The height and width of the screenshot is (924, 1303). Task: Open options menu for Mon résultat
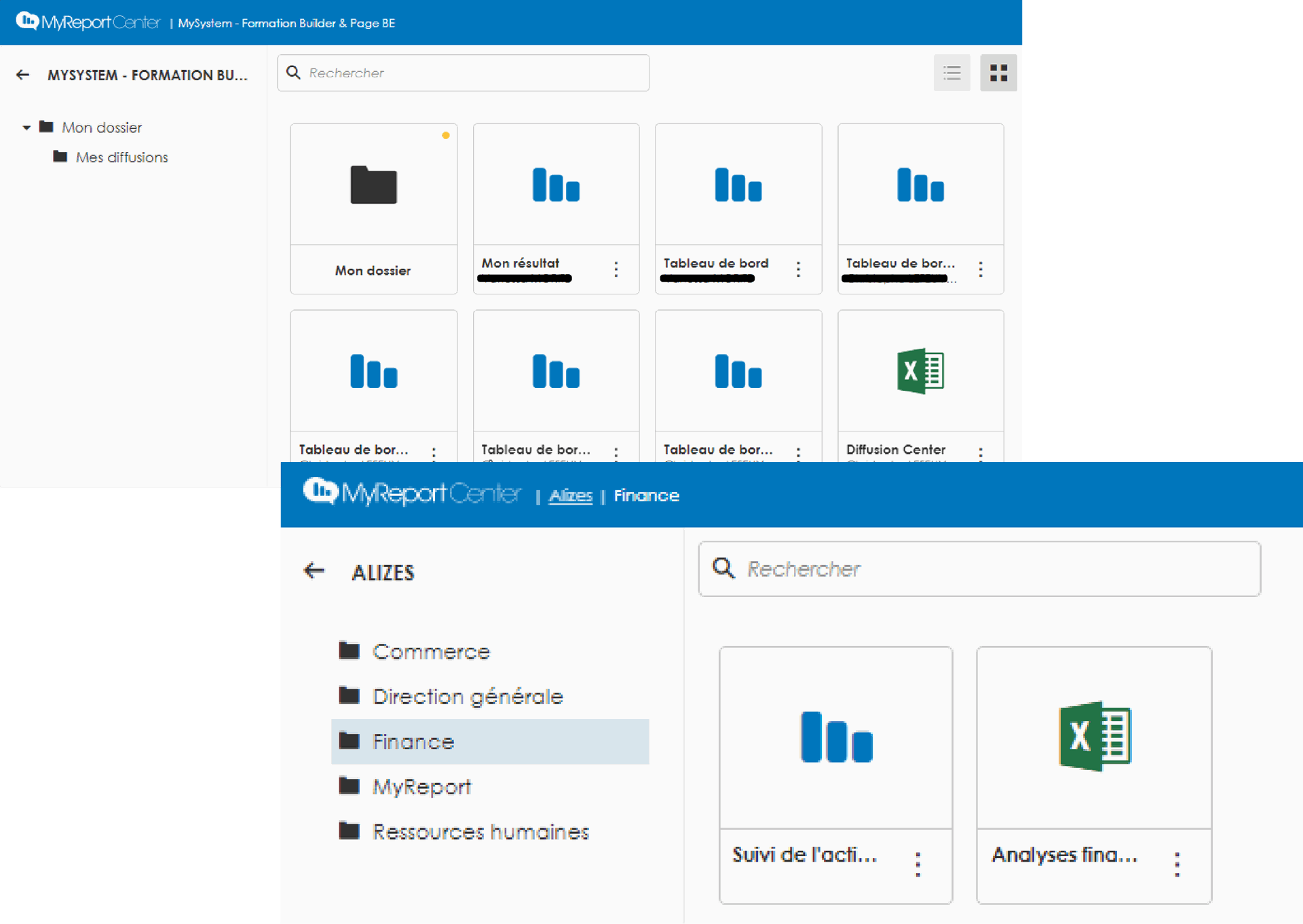[x=616, y=269]
